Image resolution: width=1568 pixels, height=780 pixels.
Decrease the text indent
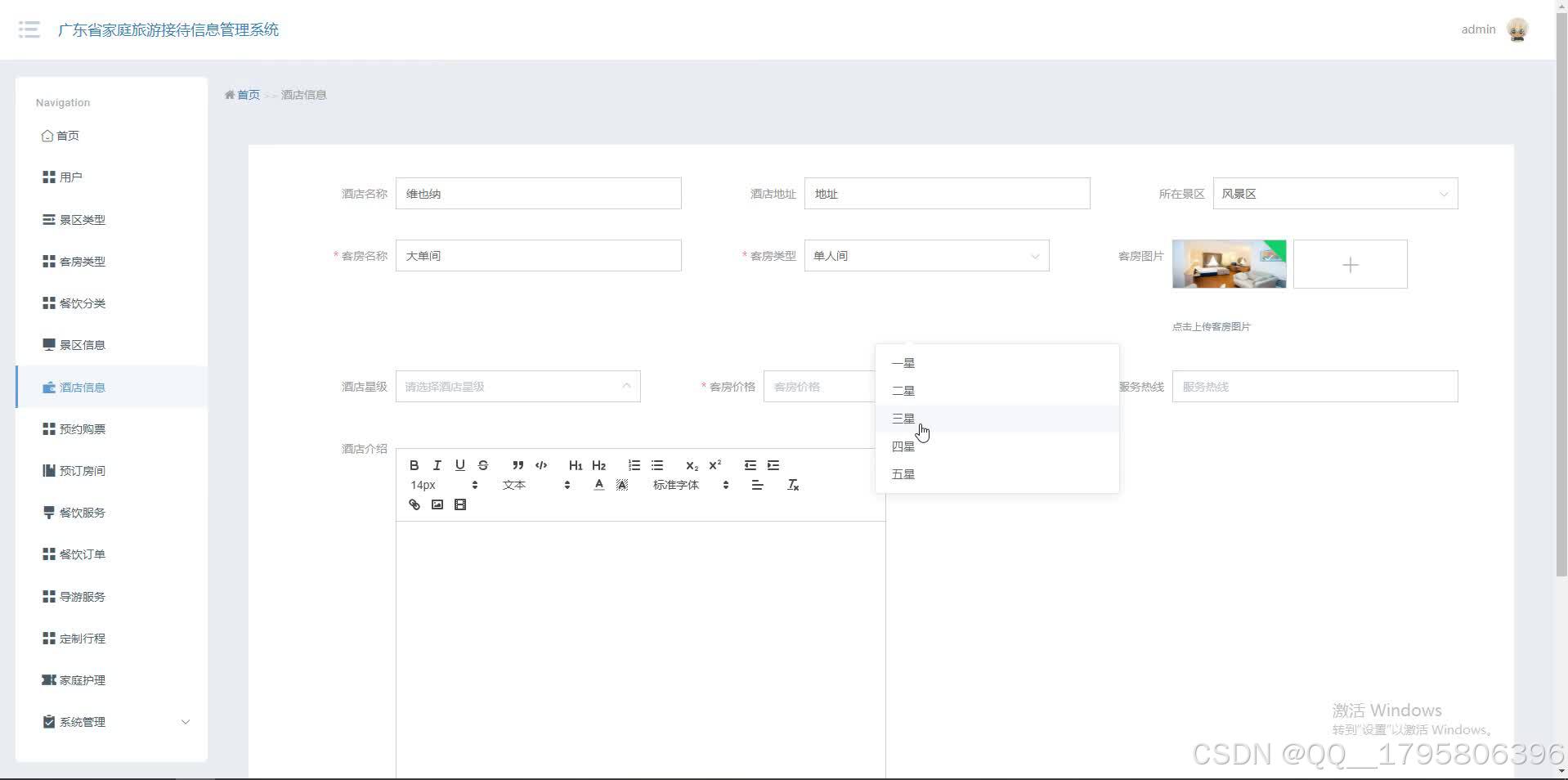click(750, 465)
